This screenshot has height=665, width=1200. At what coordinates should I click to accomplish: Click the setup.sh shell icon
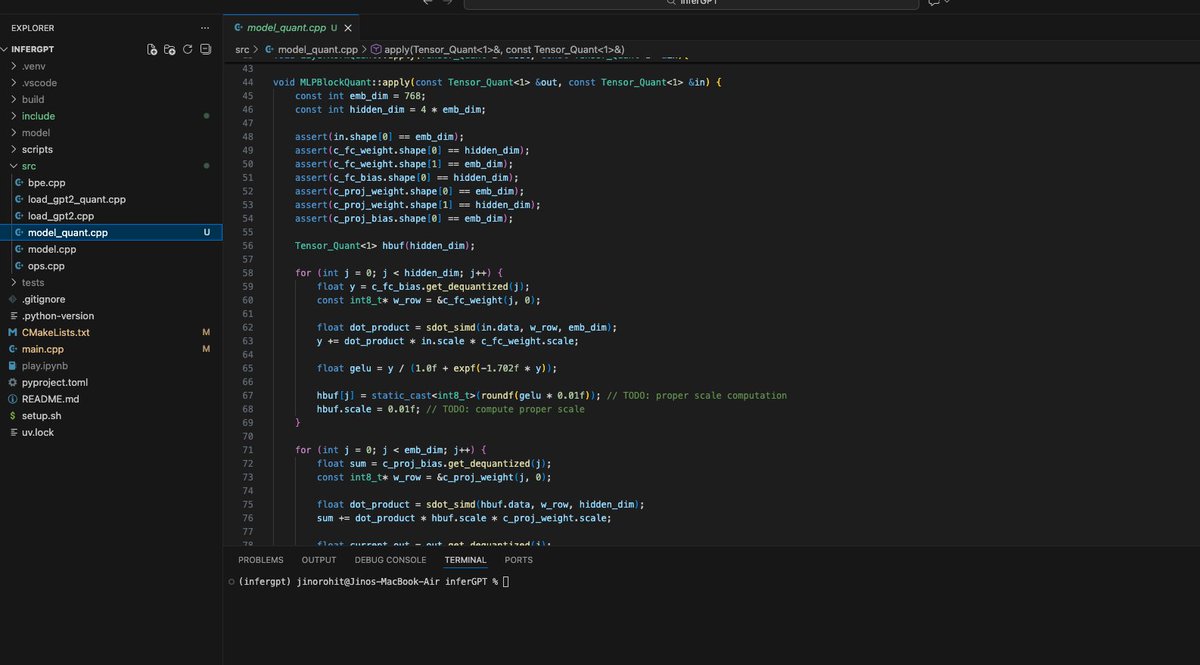coord(12,415)
